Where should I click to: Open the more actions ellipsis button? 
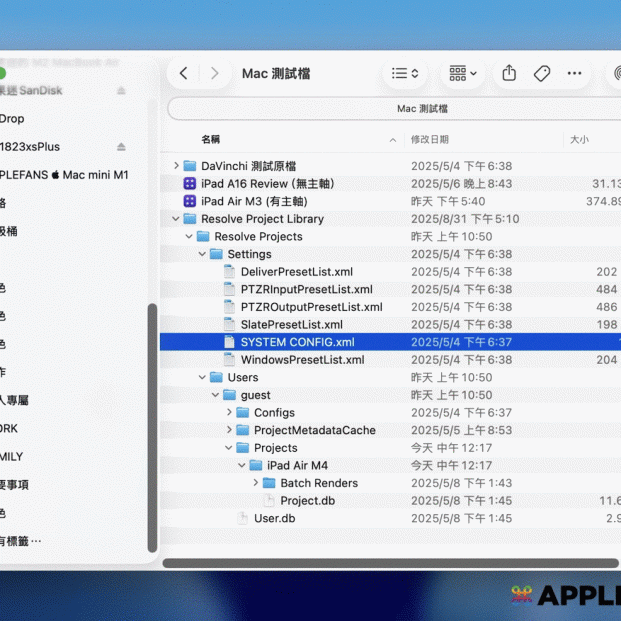point(574,74)
